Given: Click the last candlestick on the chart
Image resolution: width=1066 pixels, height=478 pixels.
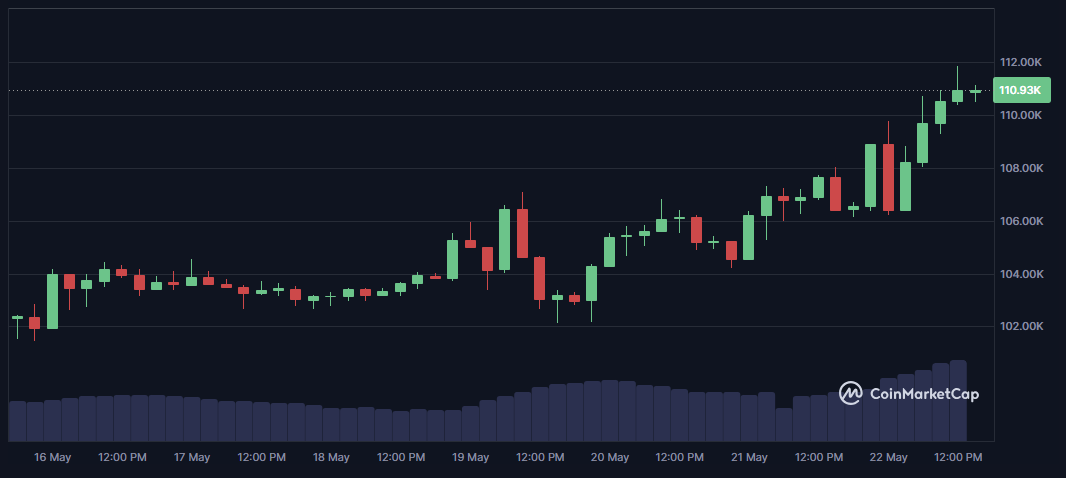Looking at the screenshot, I should 975,92.
